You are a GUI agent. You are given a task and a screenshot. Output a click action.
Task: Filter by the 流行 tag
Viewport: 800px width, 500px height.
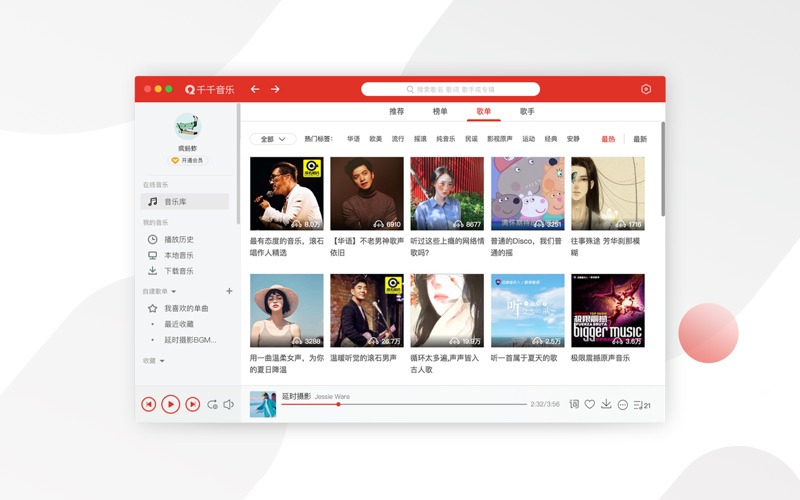[x=398, y=139]
